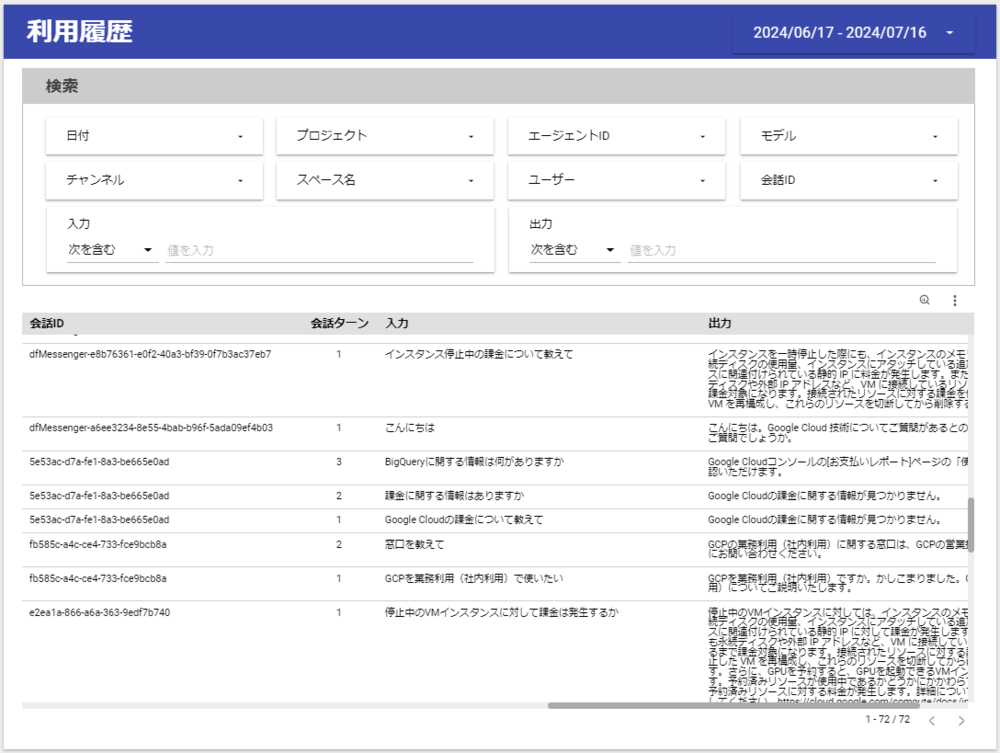
Task: Go to the previous table page
Action: (931, 720)
